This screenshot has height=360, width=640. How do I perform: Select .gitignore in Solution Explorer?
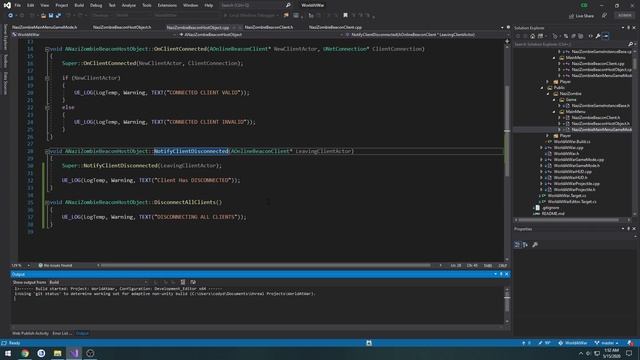point(550,208)
